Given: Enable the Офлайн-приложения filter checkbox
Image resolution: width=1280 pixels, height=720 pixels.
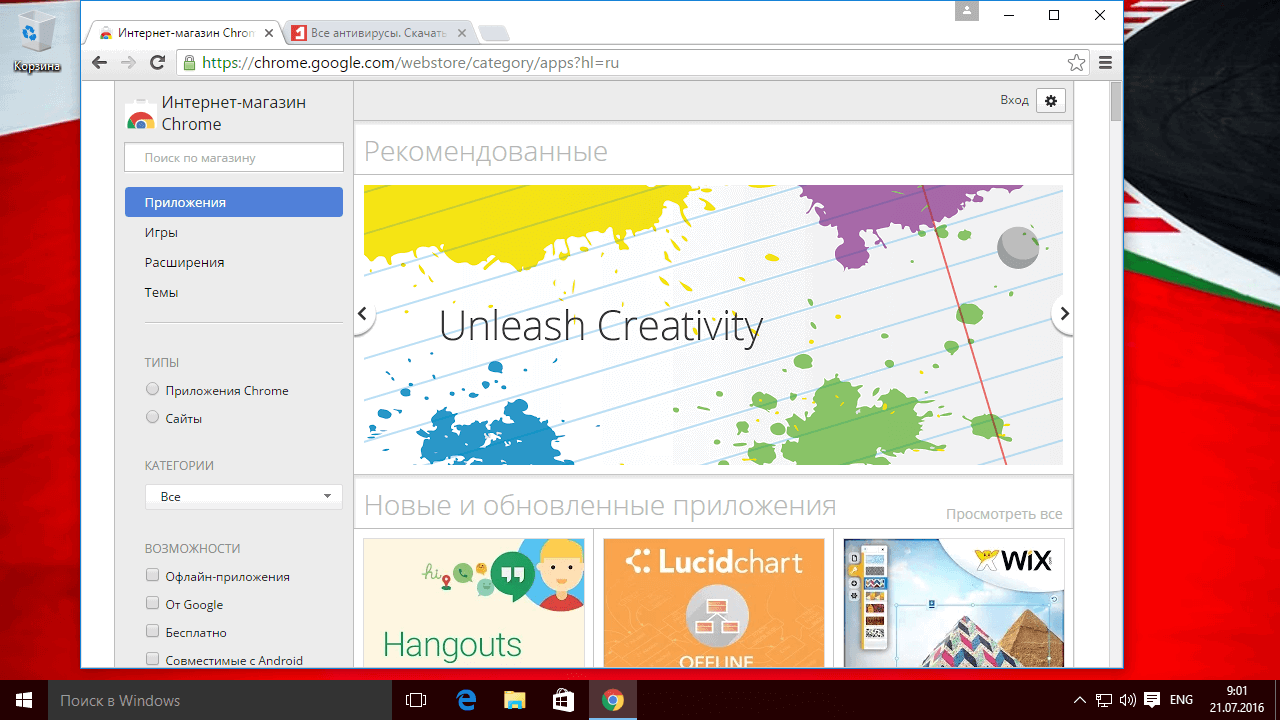Looking at the screenshot, I should click(152, 574).
